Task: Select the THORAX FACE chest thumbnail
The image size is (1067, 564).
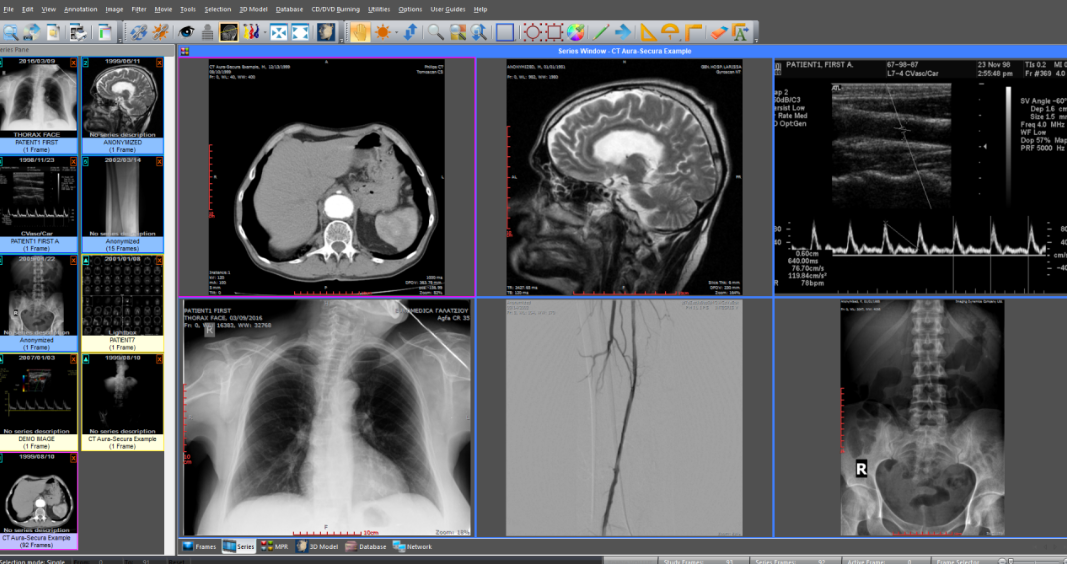Action: coord(39,105)
